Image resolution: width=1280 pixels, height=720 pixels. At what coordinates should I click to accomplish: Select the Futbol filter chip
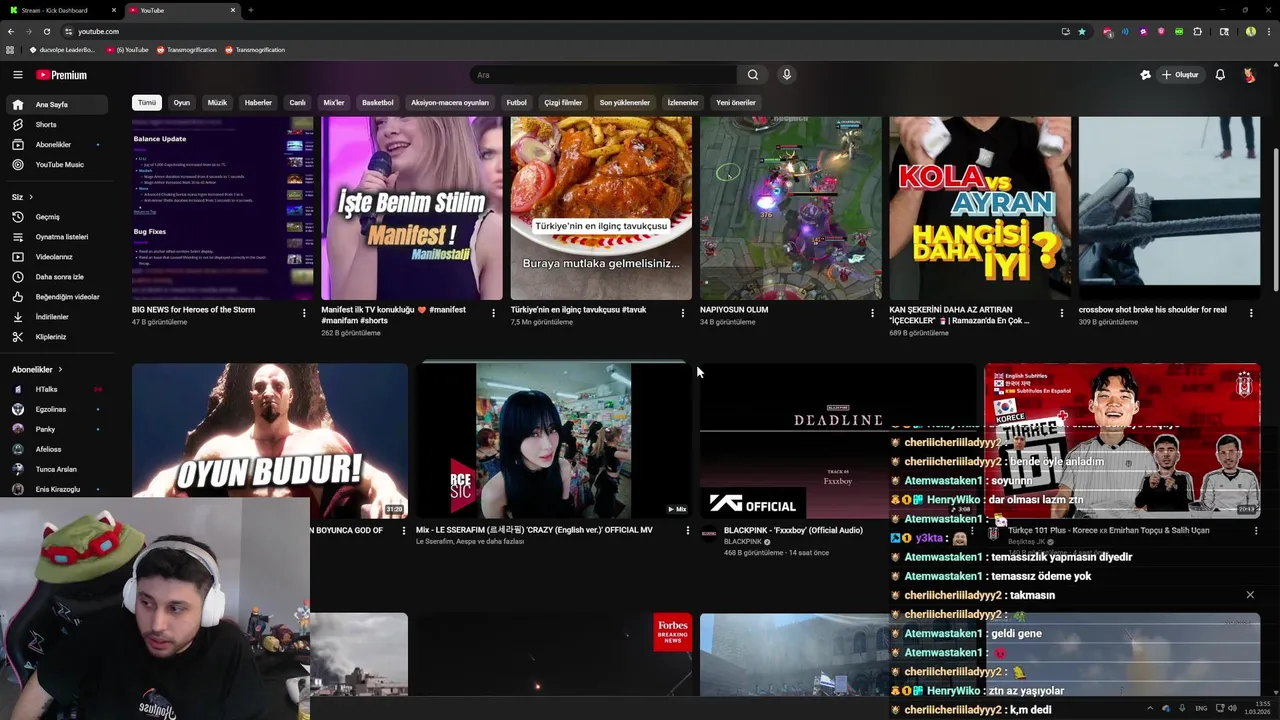[x=517, y=103]
